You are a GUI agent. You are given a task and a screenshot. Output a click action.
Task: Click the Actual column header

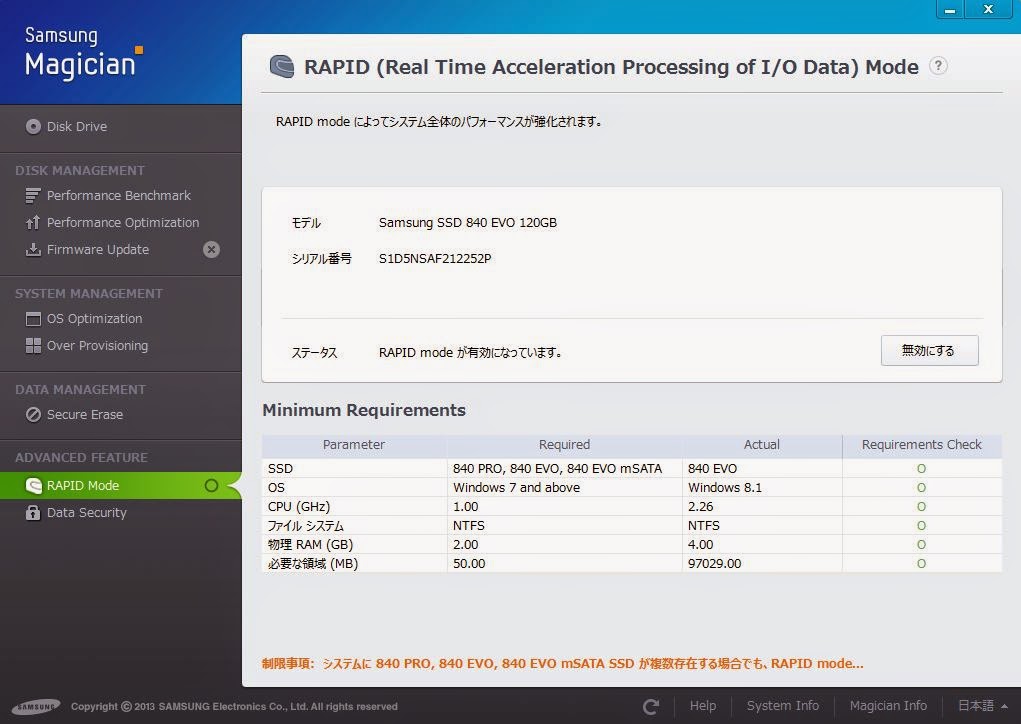point(762,445)
